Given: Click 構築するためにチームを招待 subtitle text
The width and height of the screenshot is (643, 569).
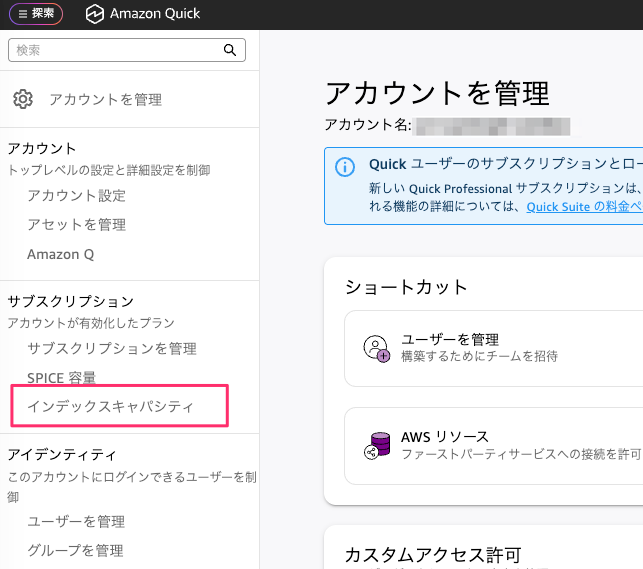Looking at the screenshot, I should (479, 356).
